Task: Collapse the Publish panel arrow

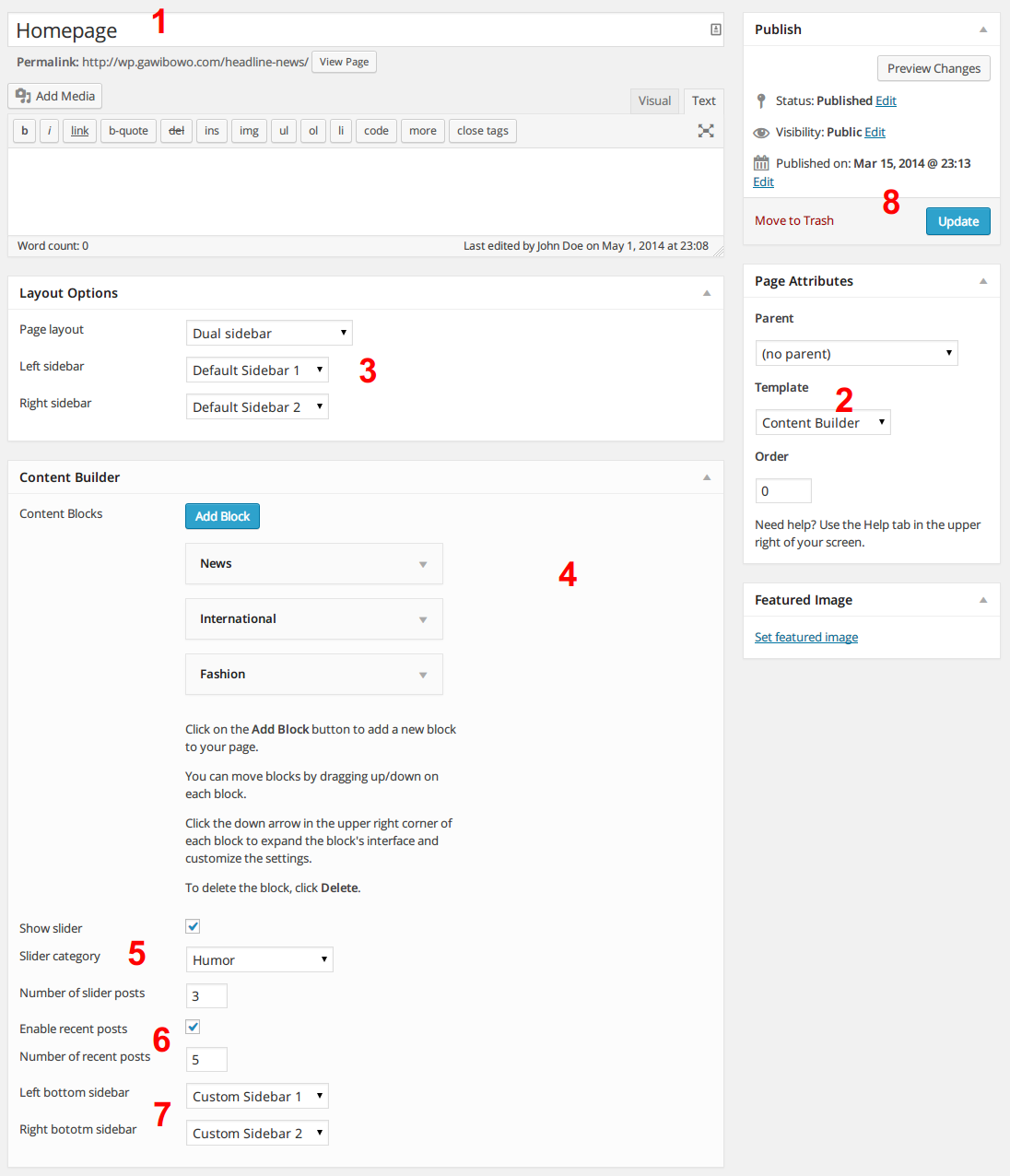Action: 983,29
